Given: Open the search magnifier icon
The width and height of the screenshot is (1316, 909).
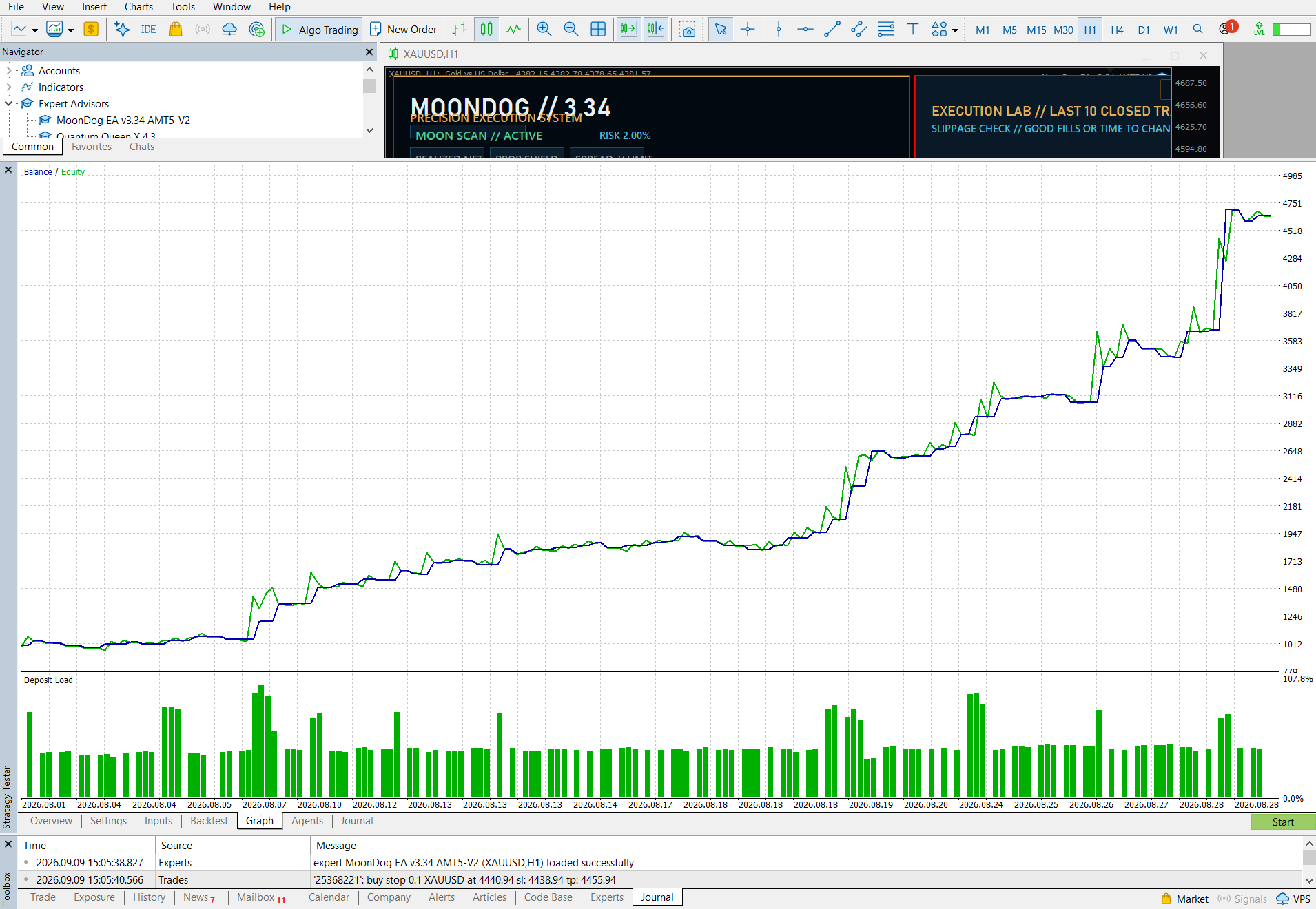Looking at the screenshot, I should [1198, 30].
